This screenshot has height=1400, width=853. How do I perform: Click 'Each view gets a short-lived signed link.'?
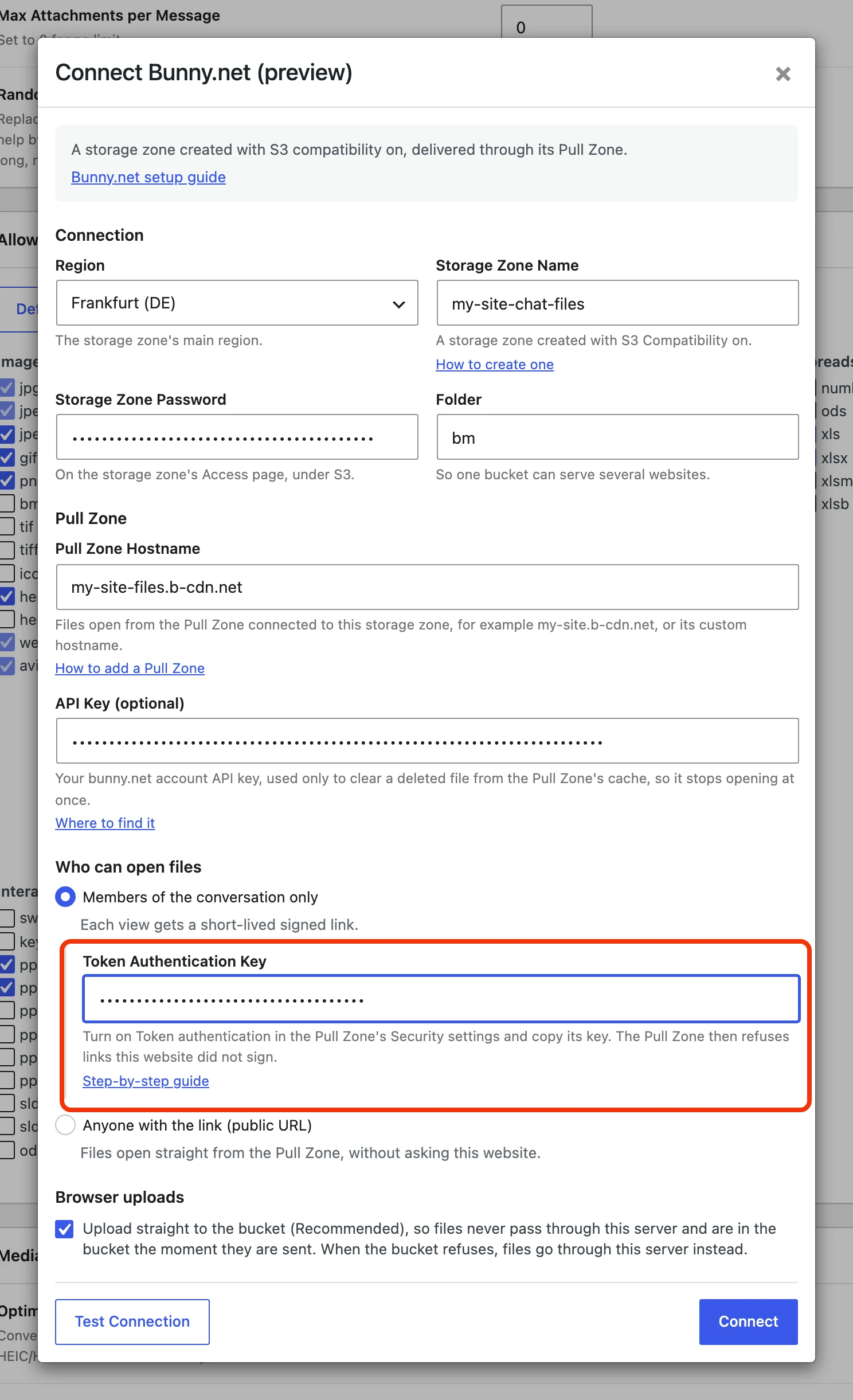(220, 925)
